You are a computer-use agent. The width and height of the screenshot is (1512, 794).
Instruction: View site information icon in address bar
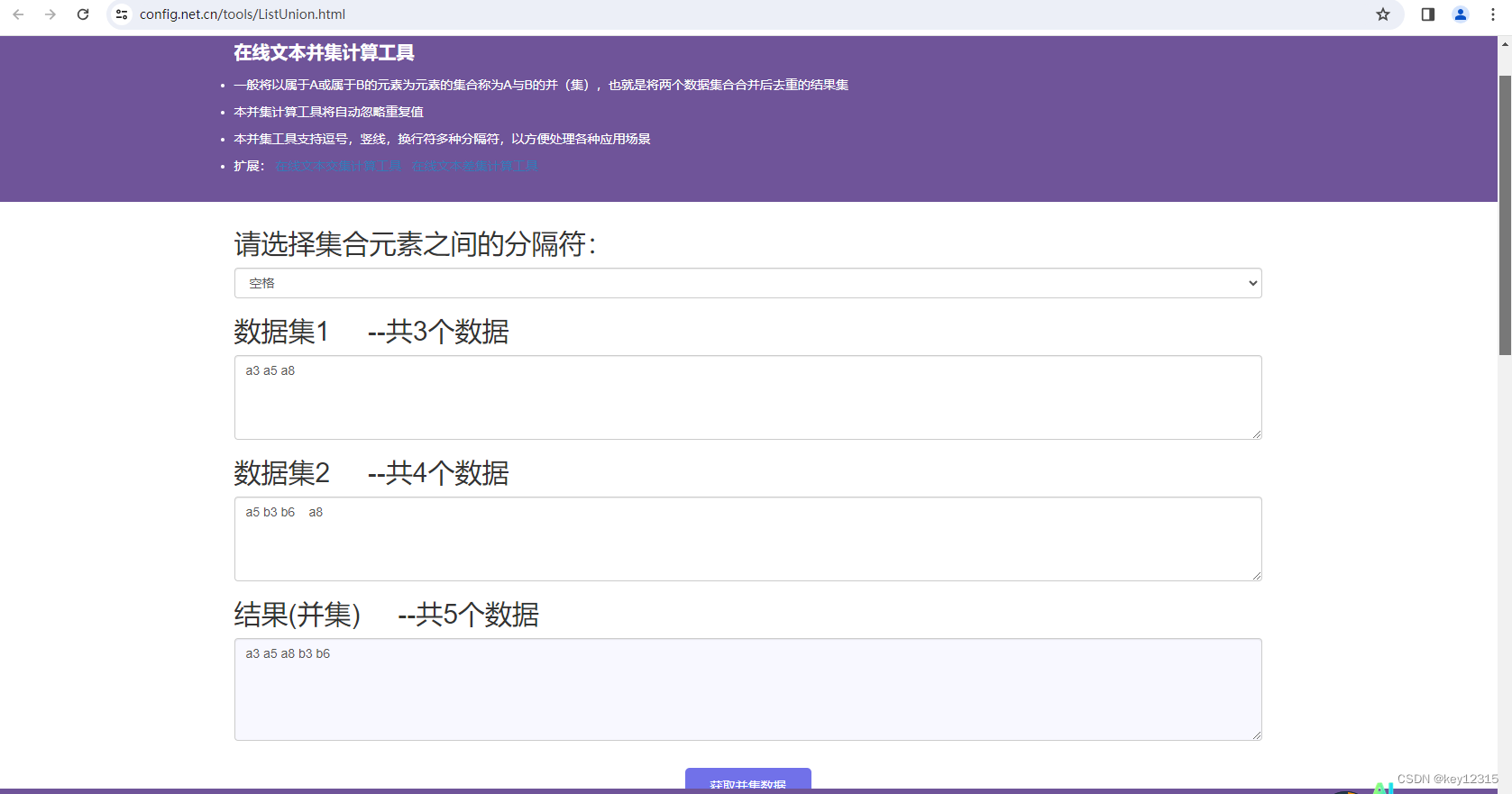pyautogui.click(x=122, y=14)
